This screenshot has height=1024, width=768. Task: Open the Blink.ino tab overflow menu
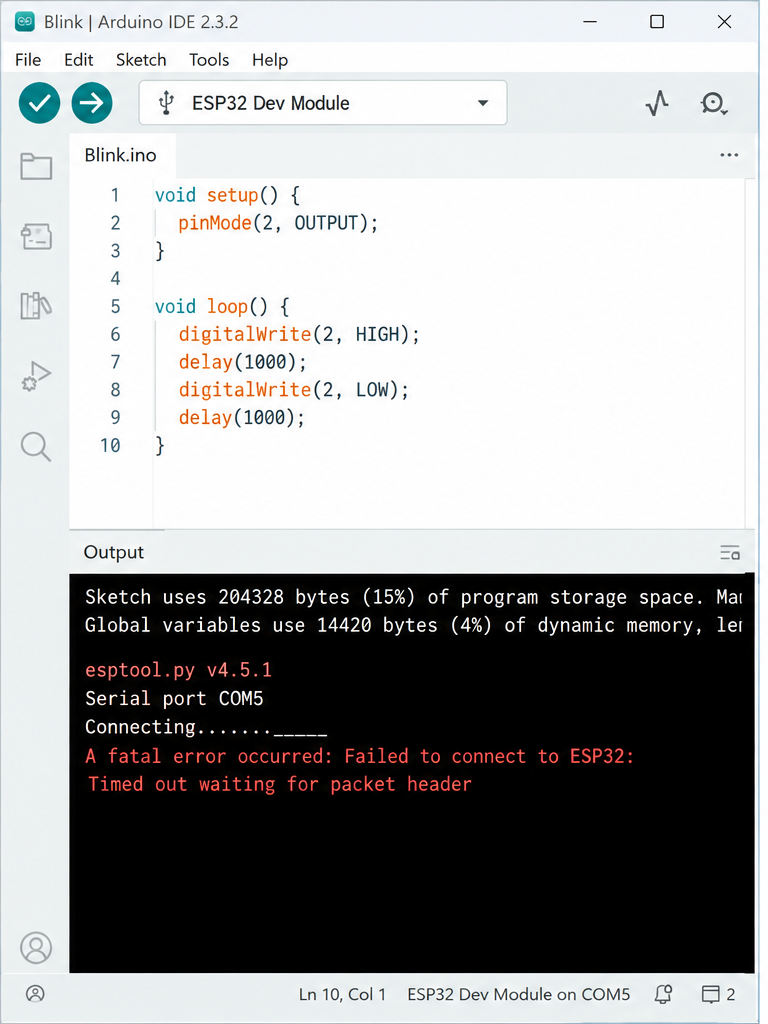[729, 155]
